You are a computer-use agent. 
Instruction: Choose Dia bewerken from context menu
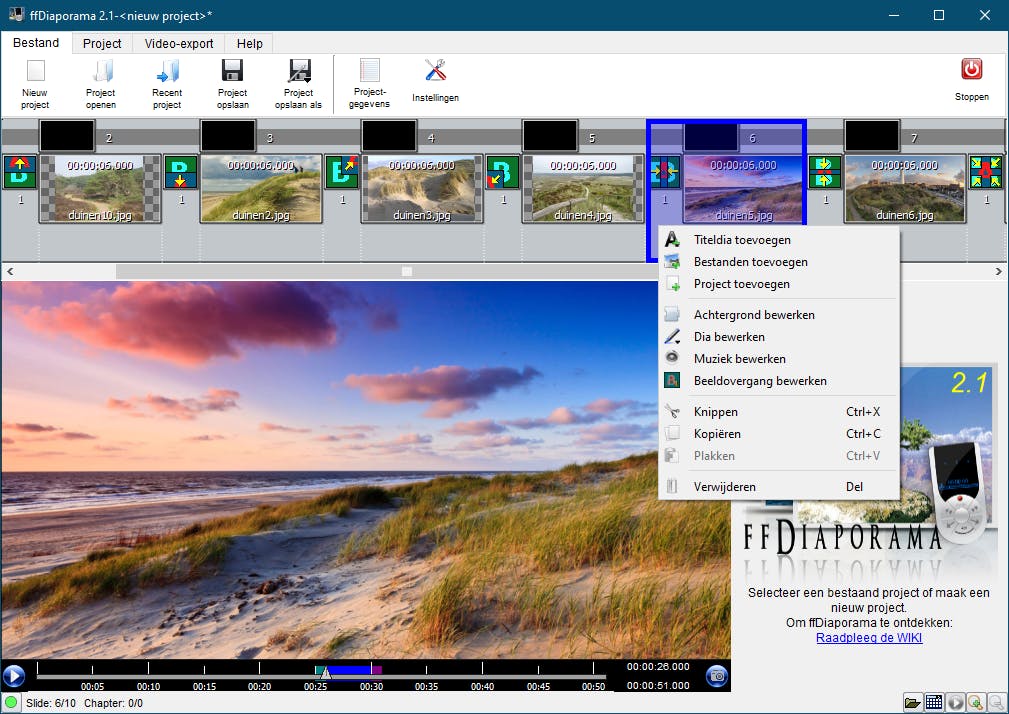click(x=729, y=337)
